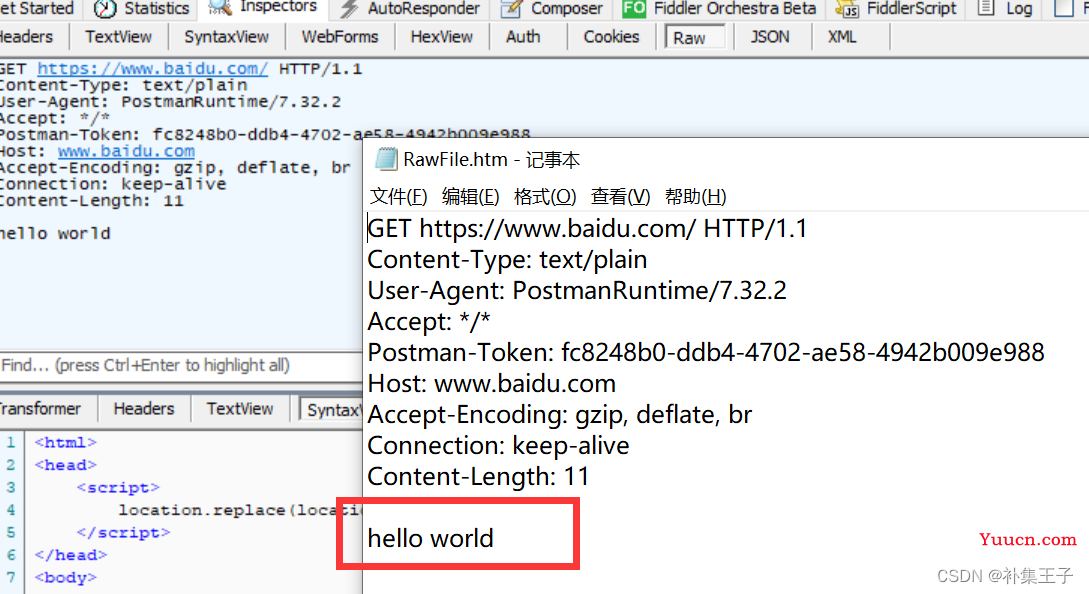Image resolution: width=1089 pixels, height=594 pixels.
Task: Select the response Transformer tab
Action: click(40, 409)
